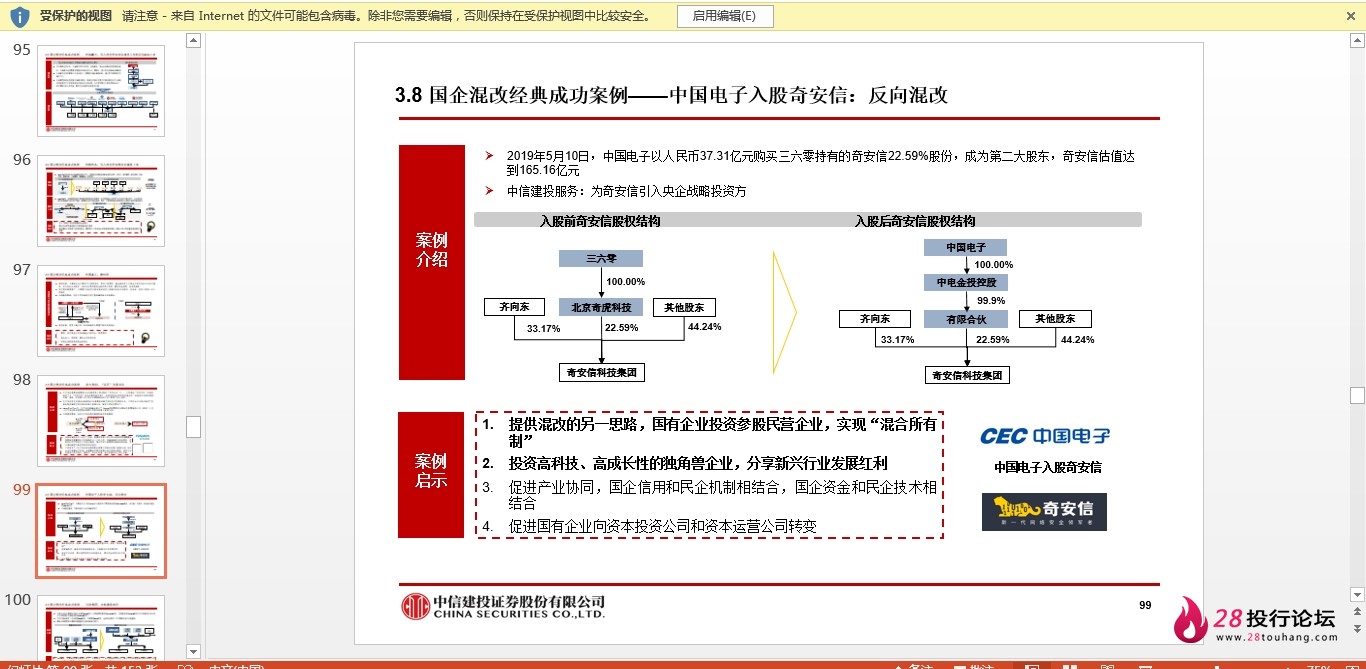Click the 入股后奇安信股权结构 header

pos(915,221)
